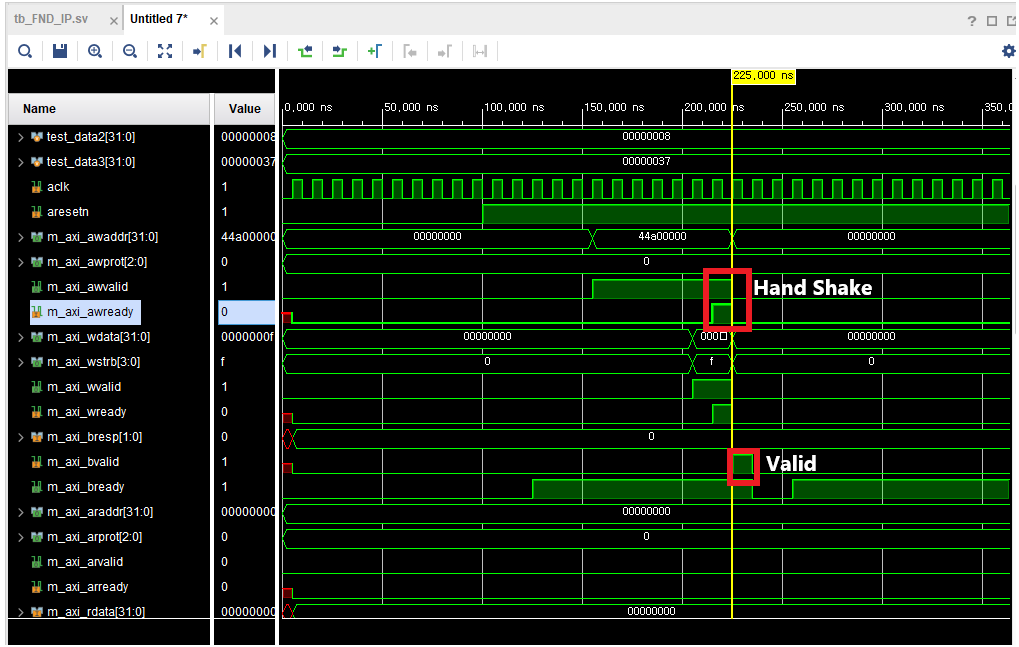Zoom in on the waveform

click(95, 51)
